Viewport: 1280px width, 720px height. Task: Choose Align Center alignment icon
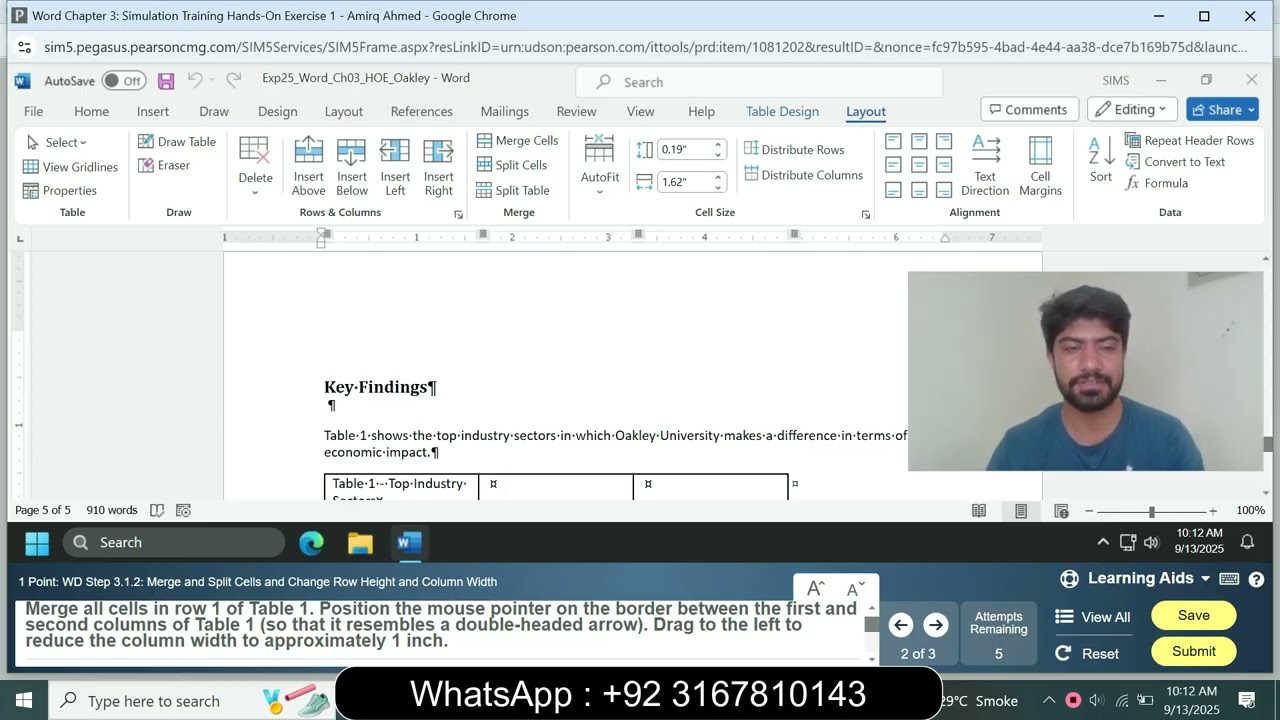coord(919,165)
